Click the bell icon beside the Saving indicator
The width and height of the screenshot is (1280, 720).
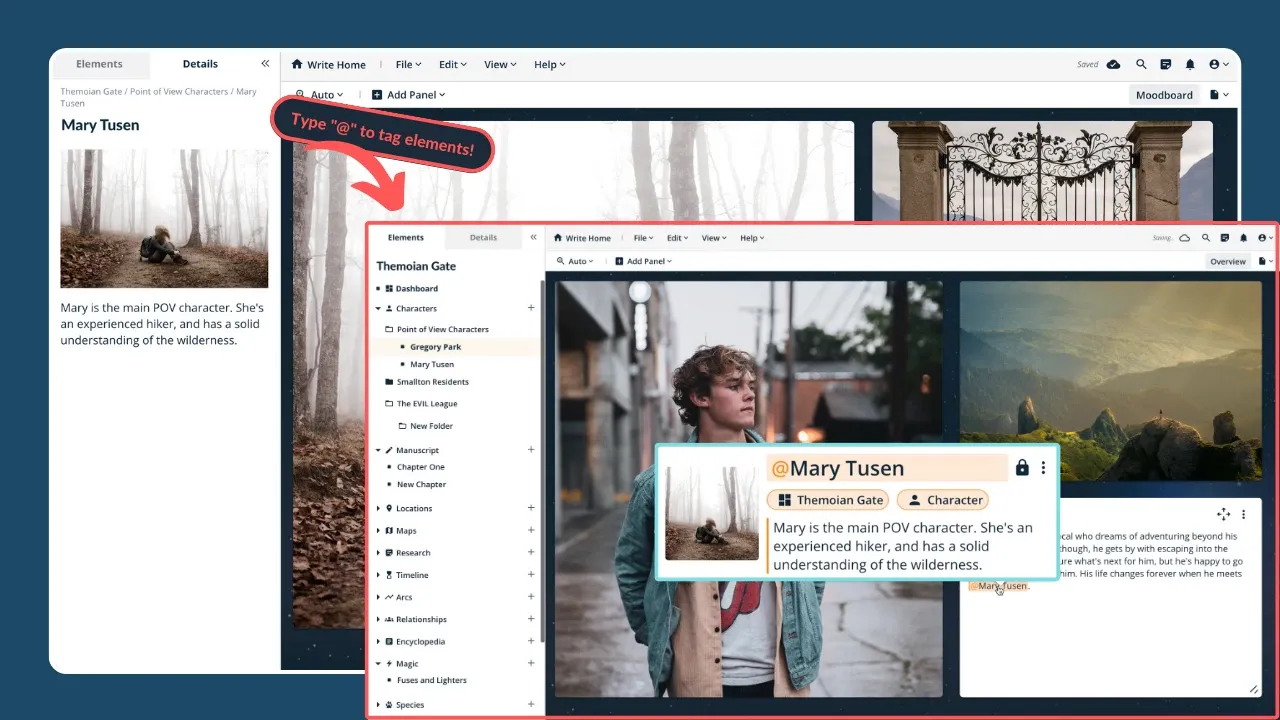tap(1243, 238)
